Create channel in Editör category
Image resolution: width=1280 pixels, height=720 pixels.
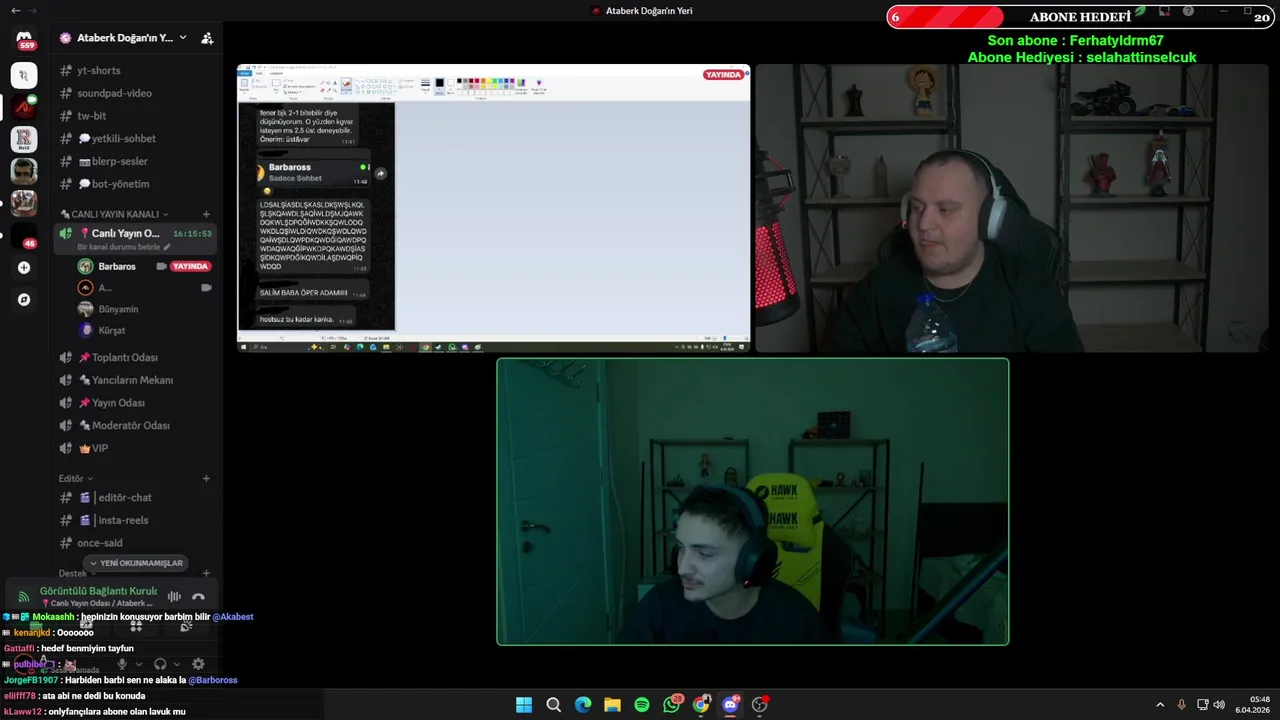[x=206, y=479]
